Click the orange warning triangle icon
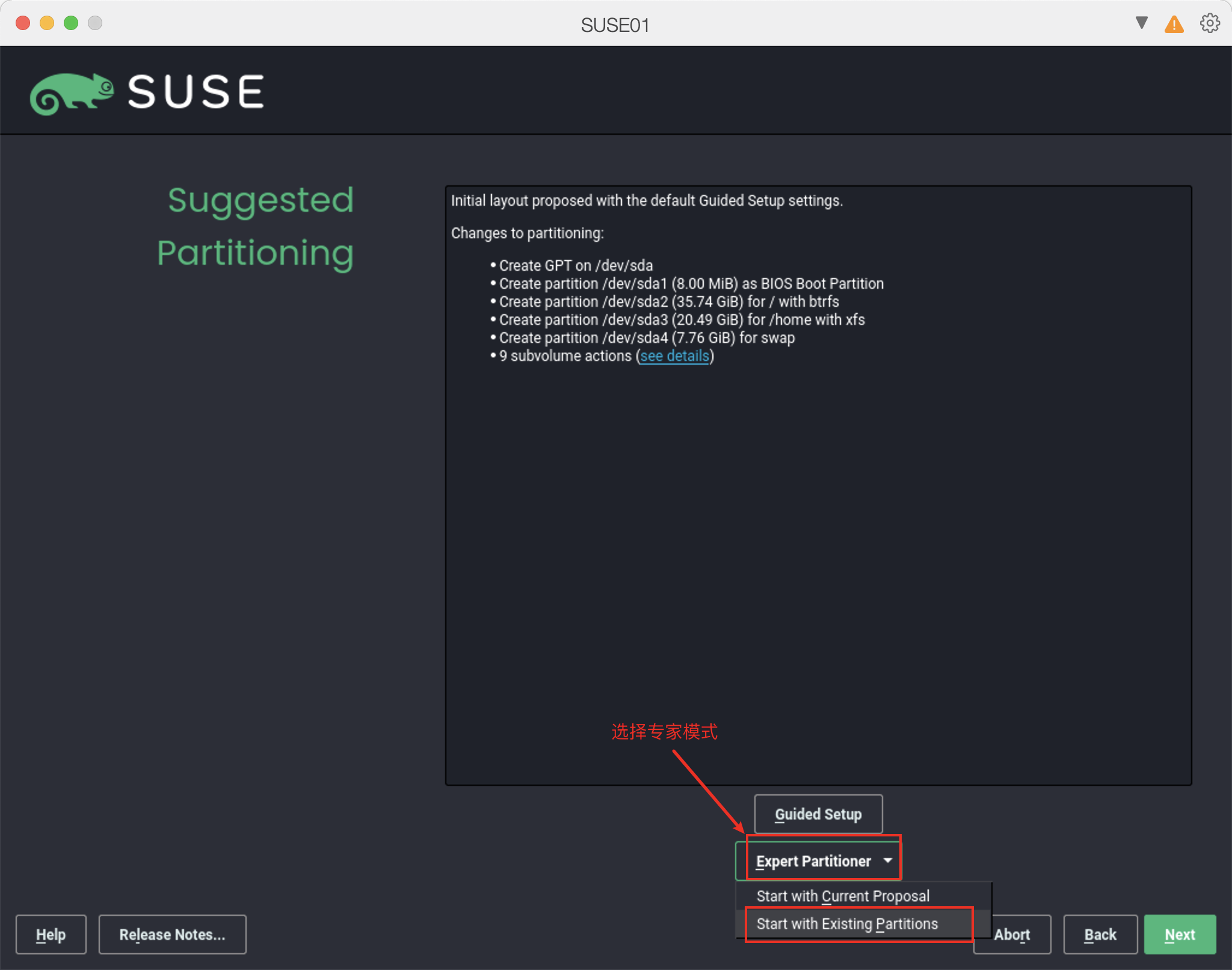Image resolution: width=1232 pixels, height=970 pixels. click(1174, 25)
